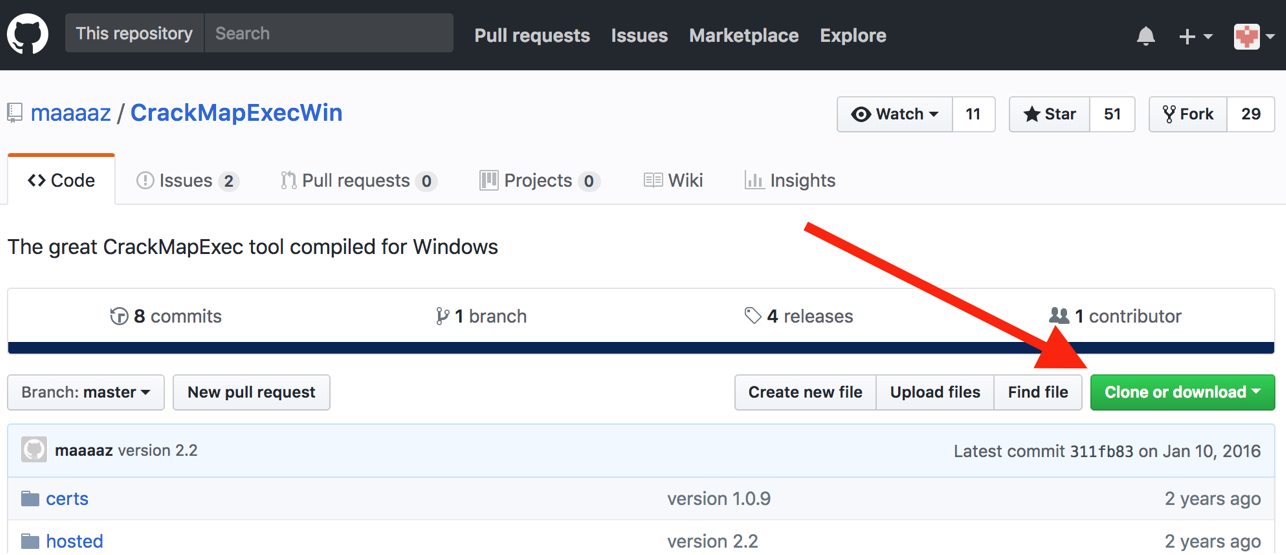
Task: Click Create new file button
Action: tap(805, 392)
